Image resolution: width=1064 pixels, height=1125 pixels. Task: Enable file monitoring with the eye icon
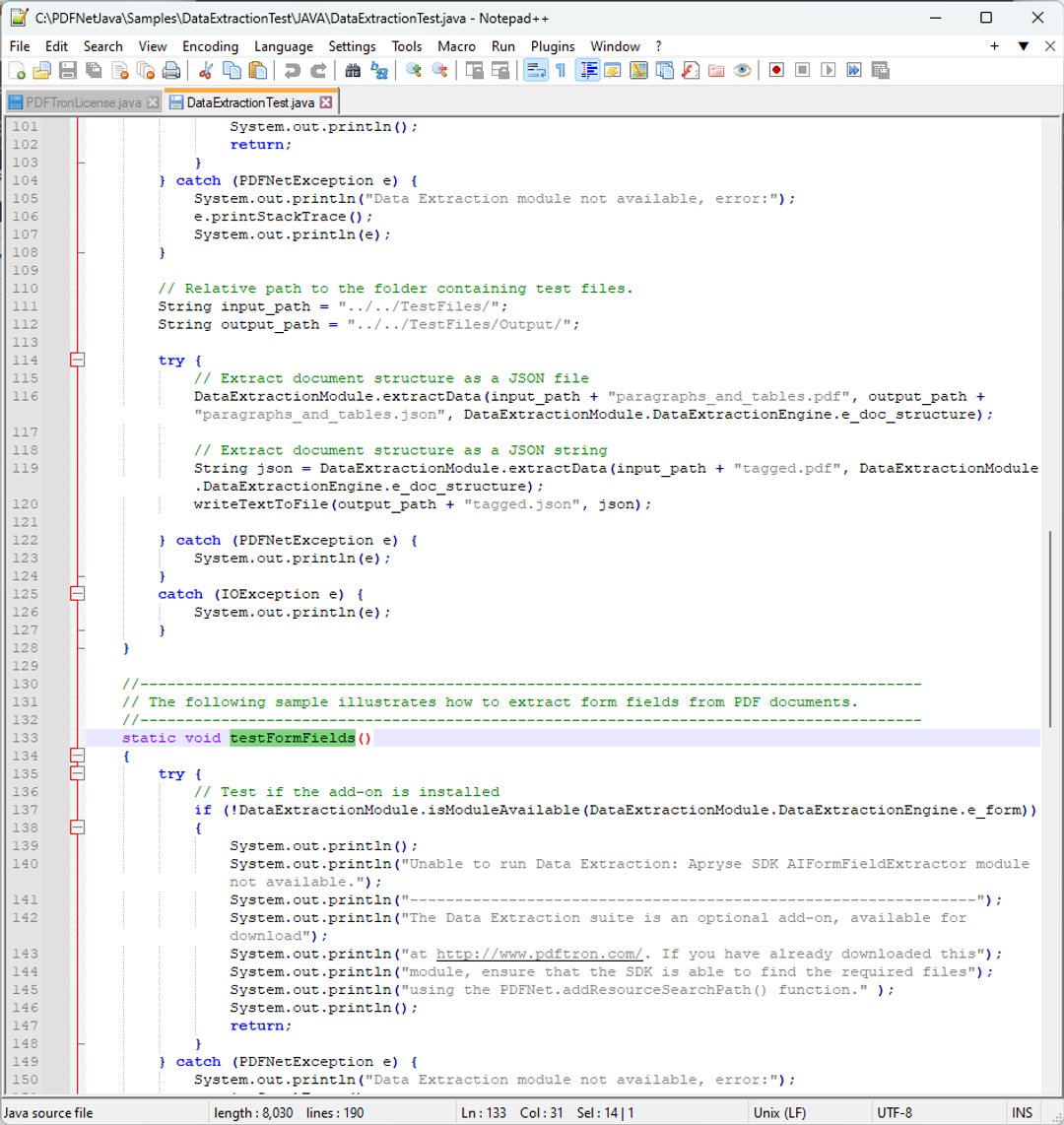[743, 70]
